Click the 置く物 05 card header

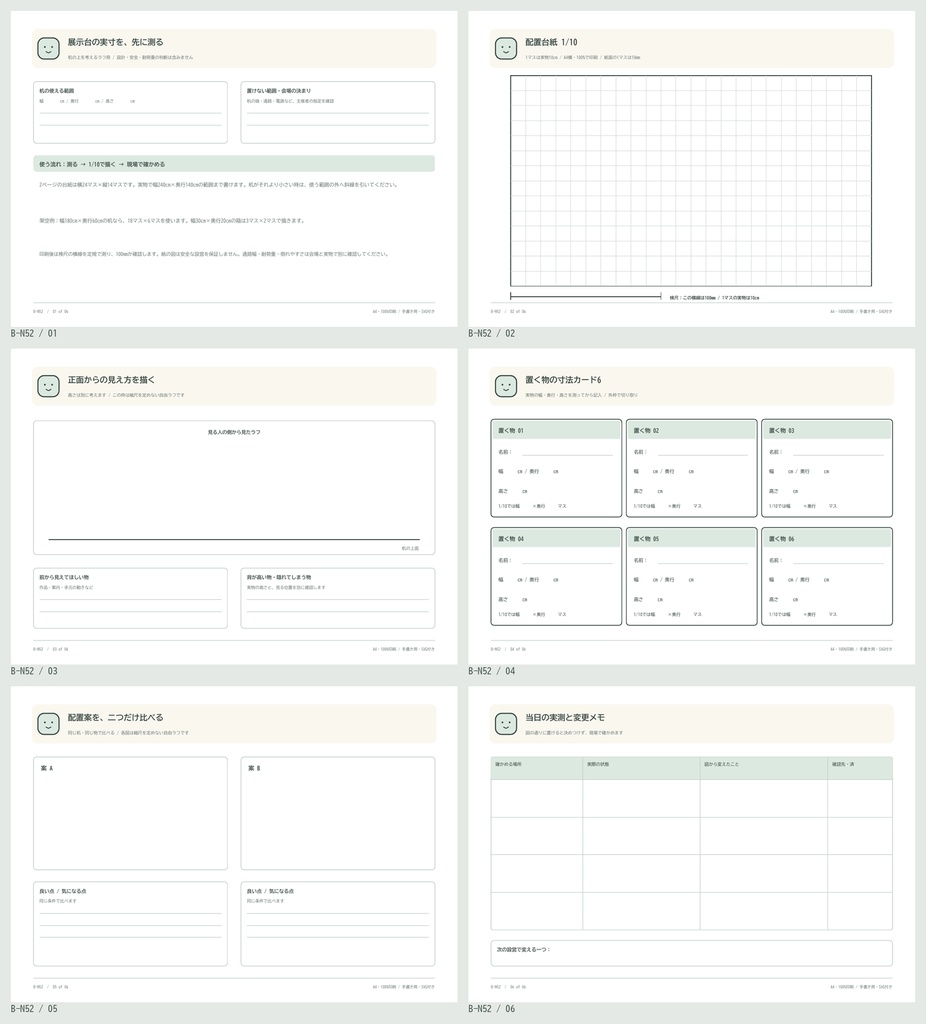coord(691,539)
